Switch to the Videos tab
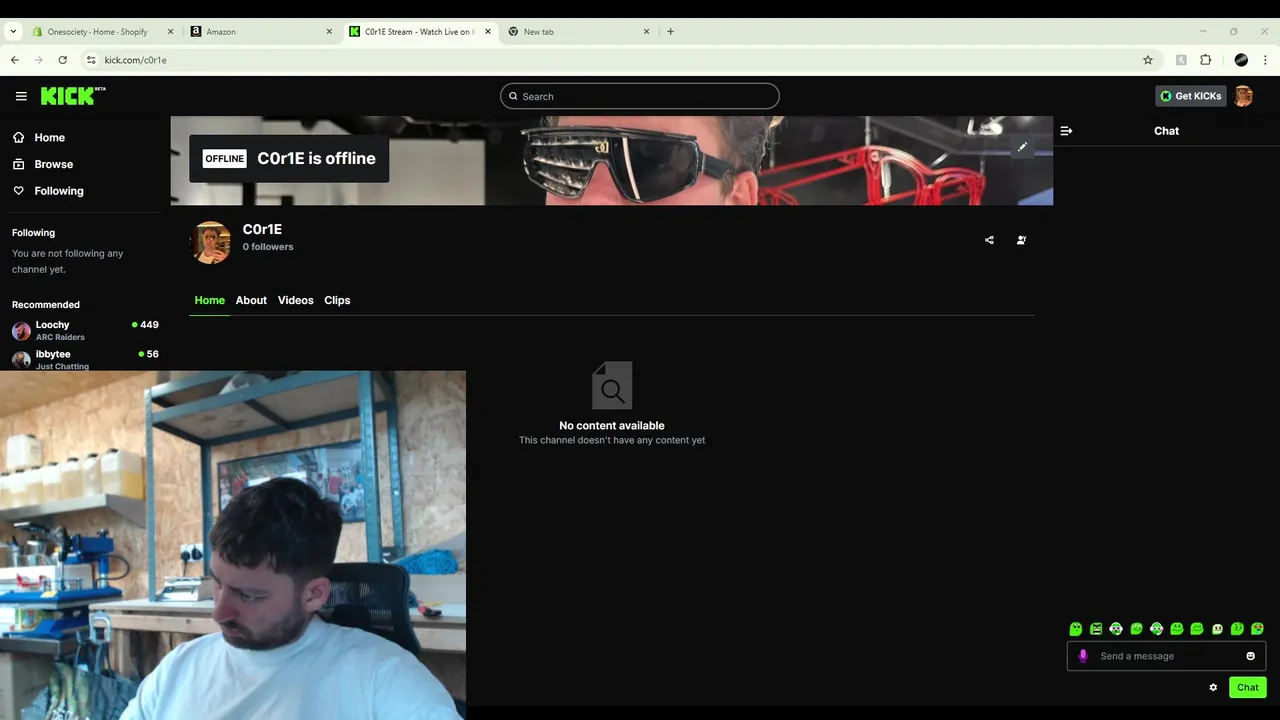Viewport: 1280px width, 720px height. click(295, 300)
